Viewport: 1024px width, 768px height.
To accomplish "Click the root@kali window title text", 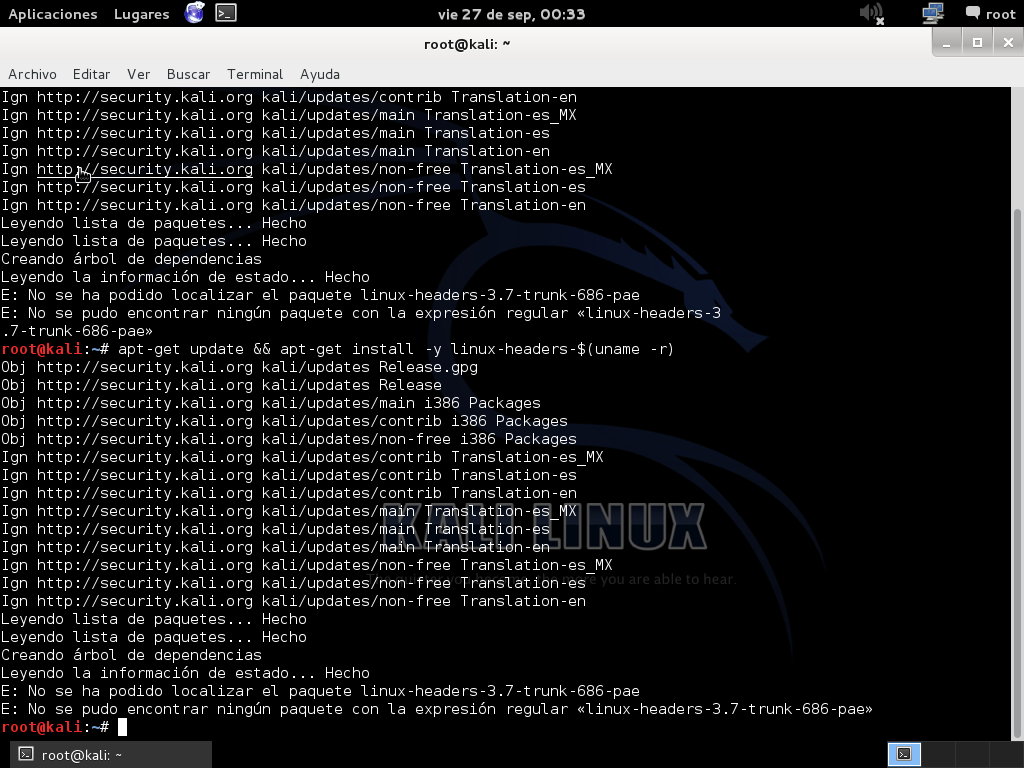I will coord(467,44).
